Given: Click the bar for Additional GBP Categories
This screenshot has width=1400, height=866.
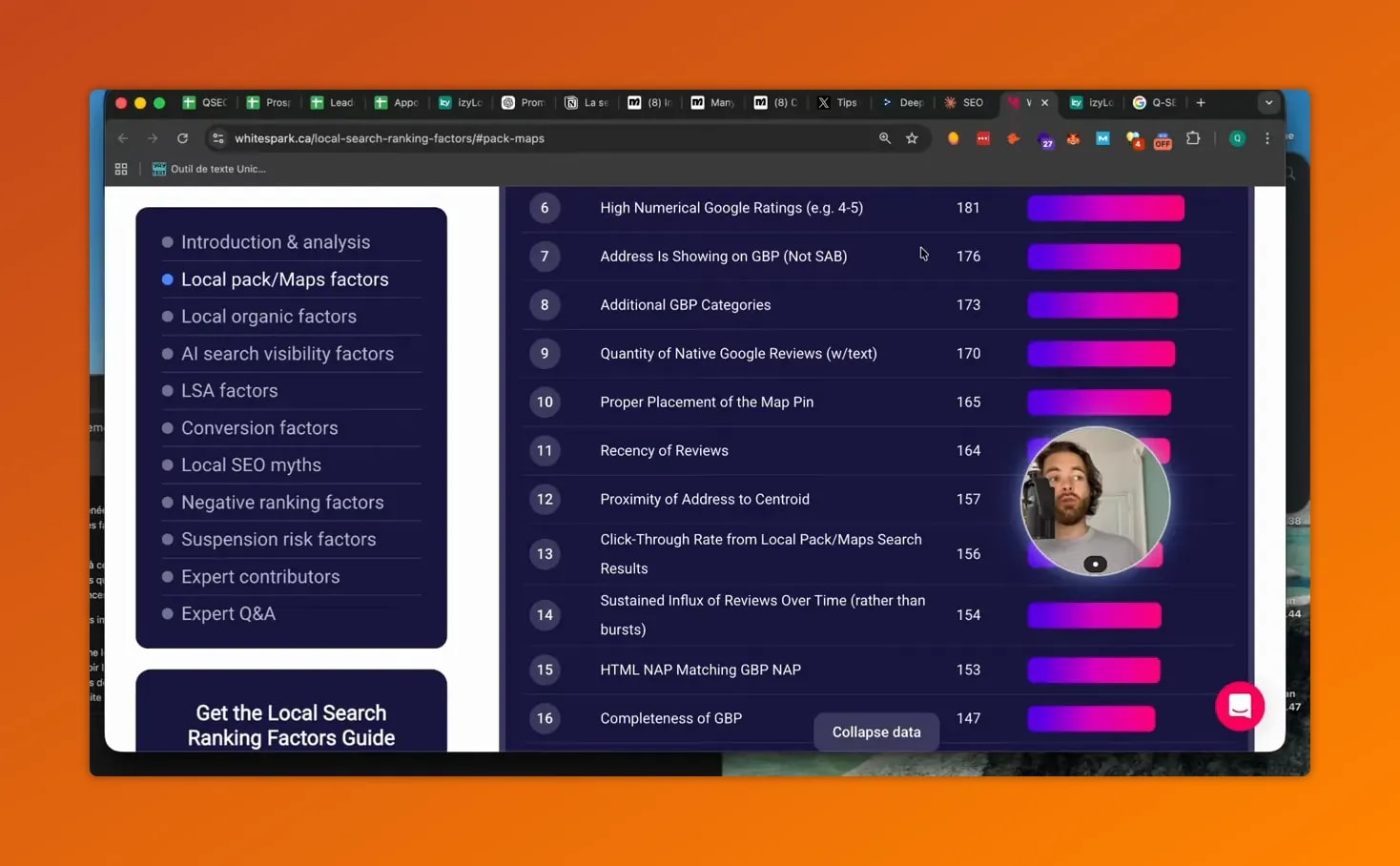Looking at the screenshot, I should click(x=1101, y=305).
